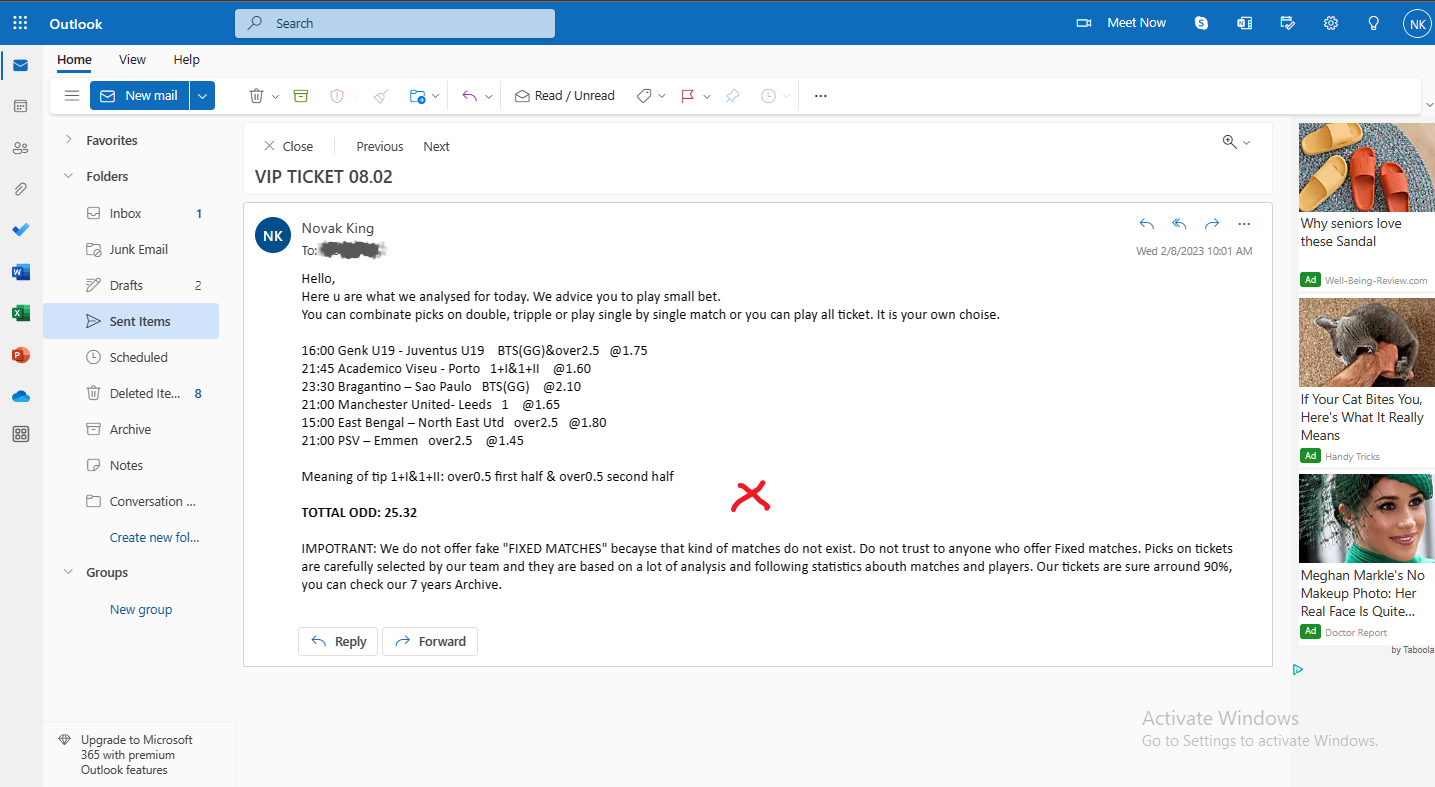This screenshot has height=787, width=1435.
Task: Open the New mail dropdown arrow
Action: coord(202,96)
